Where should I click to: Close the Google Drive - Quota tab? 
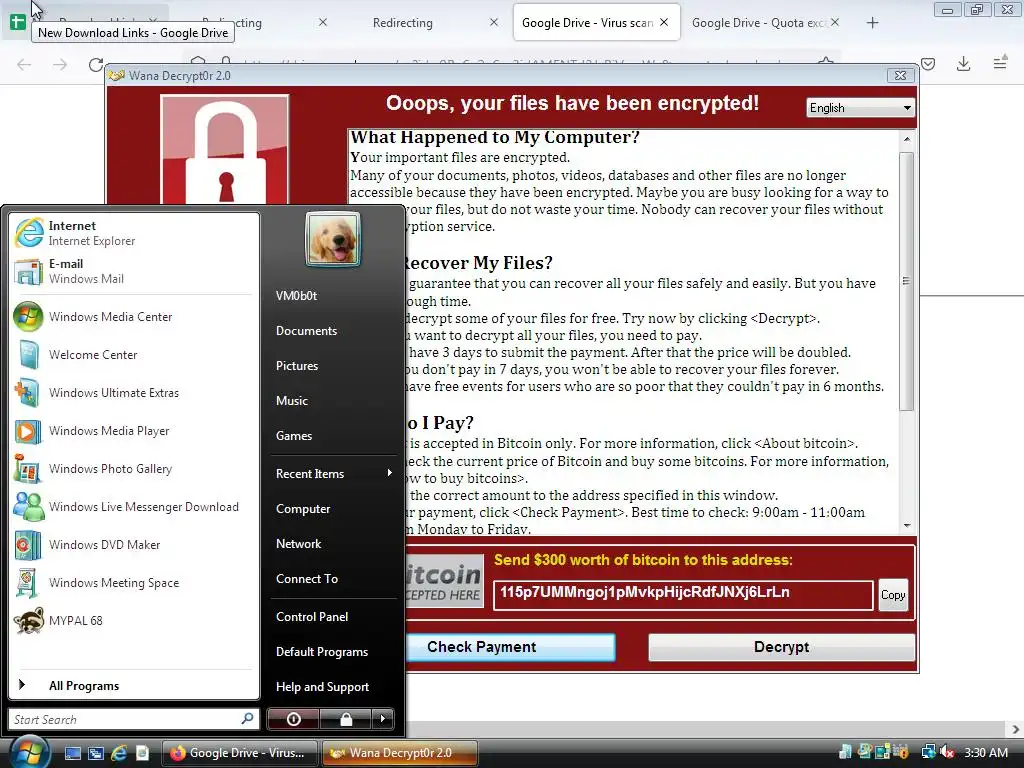click(835, 22)
